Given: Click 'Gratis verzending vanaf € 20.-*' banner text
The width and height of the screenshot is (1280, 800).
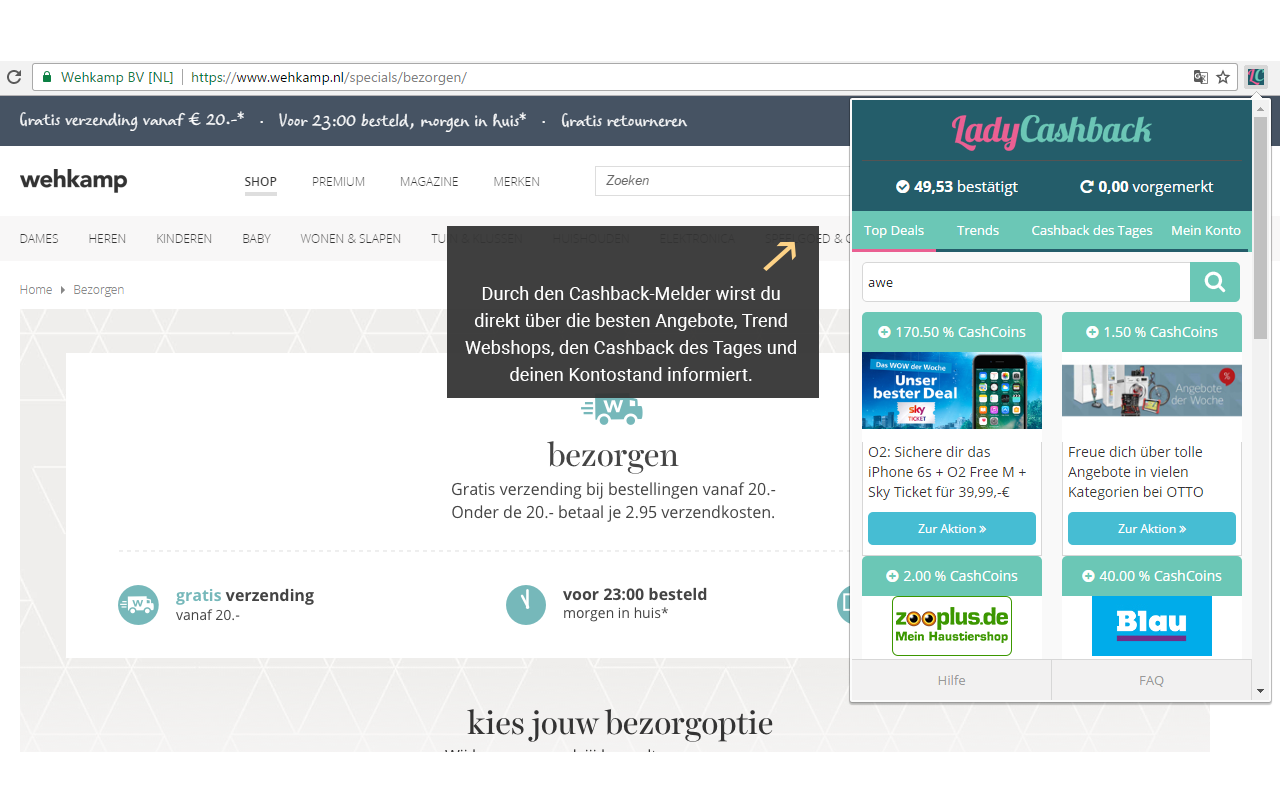Looking at the screenshot, I should click(132, 121).
